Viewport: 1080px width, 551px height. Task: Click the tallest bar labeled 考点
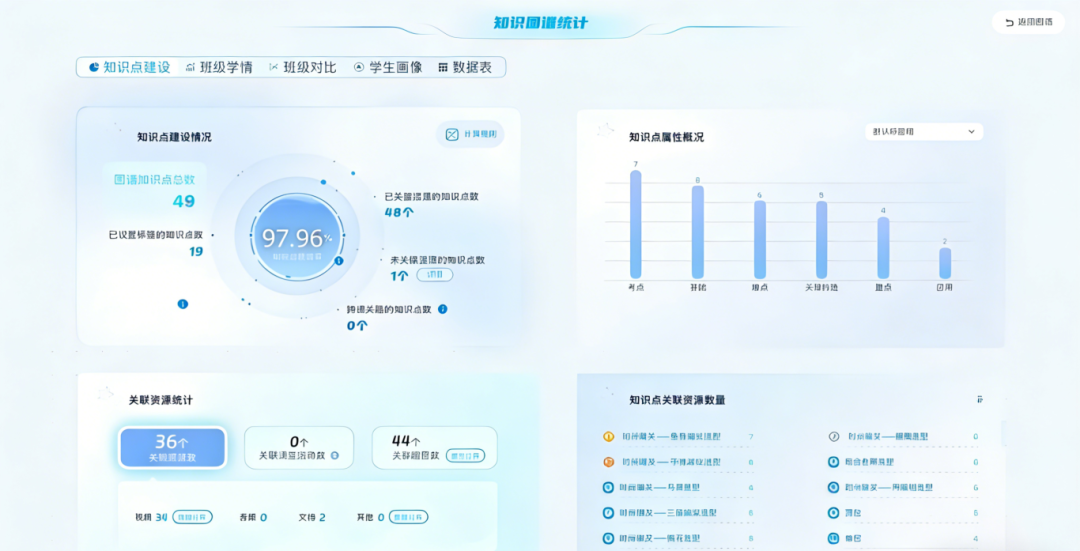point(635,225)
